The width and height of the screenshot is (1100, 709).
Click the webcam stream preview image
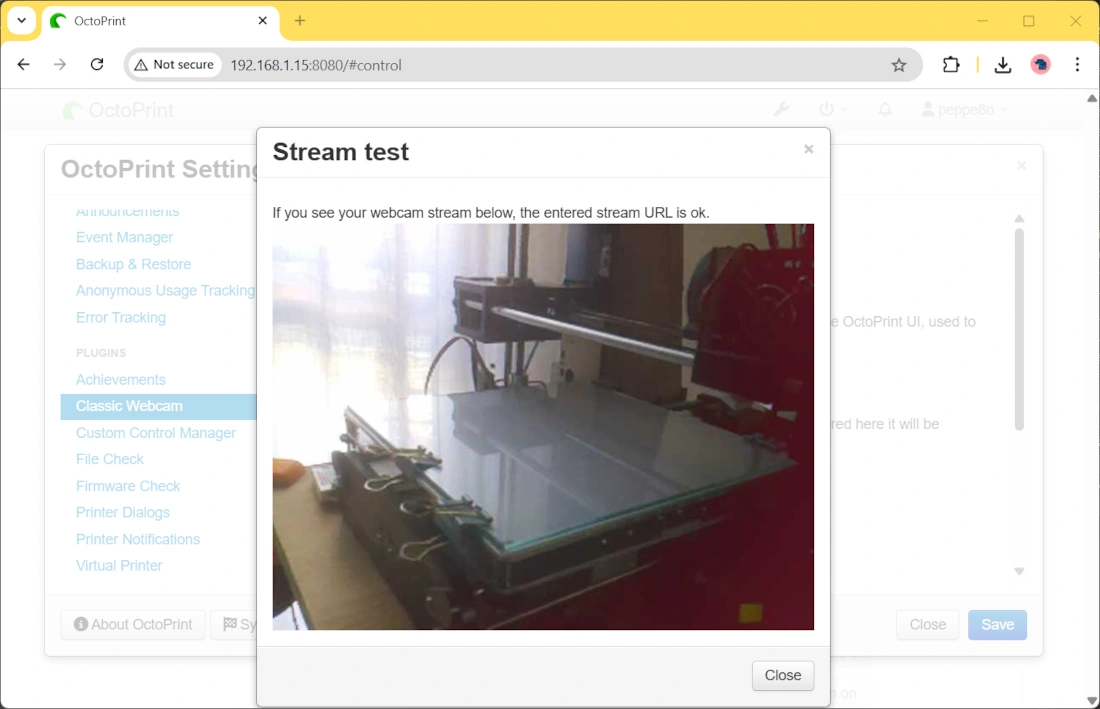click(543, 426)
